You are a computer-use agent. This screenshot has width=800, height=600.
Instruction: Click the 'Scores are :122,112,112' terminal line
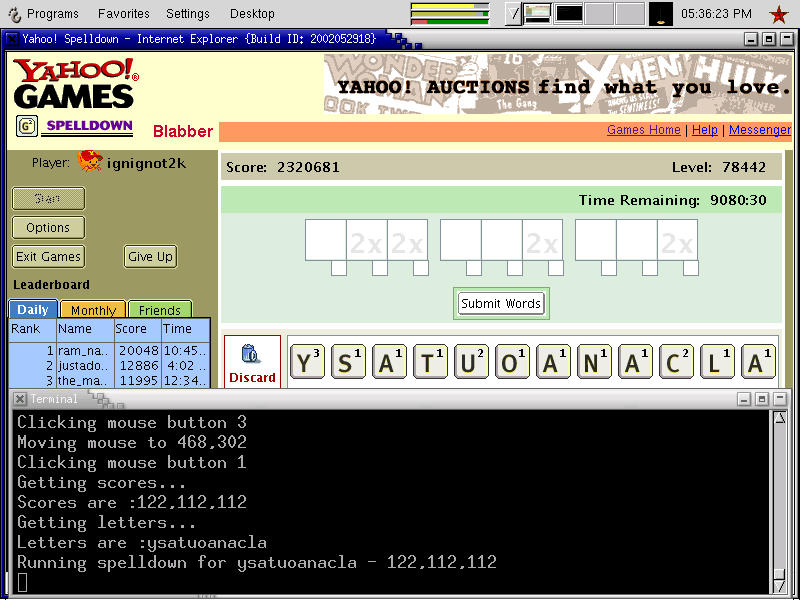132,503
